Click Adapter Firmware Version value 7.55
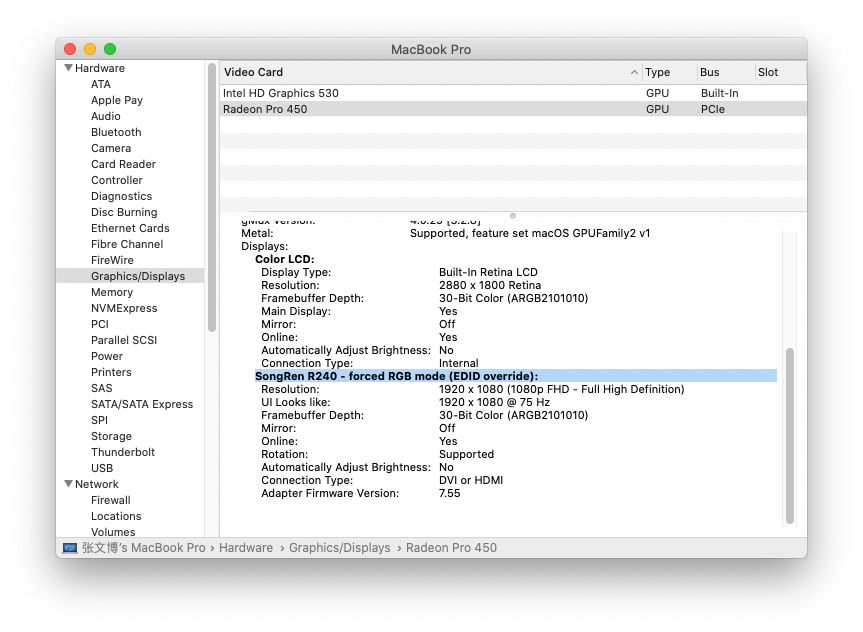Screen dimensions: 863x632 click(x=450, y=493)
